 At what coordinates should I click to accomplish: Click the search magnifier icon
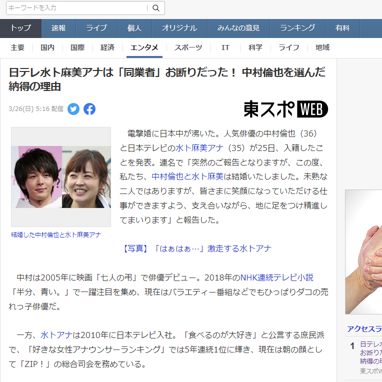point(156,8)
